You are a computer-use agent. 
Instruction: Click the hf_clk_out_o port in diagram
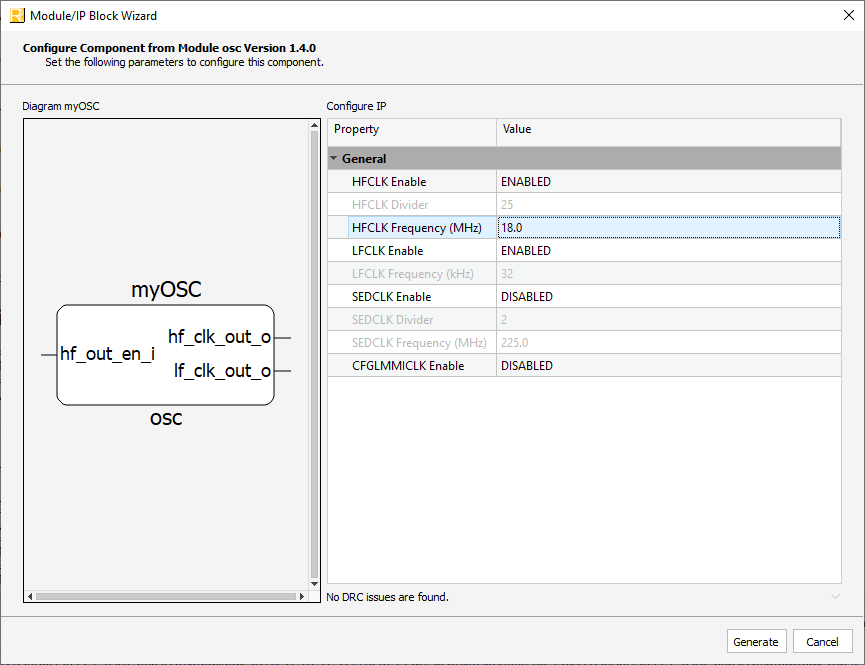tap(220, 337)
